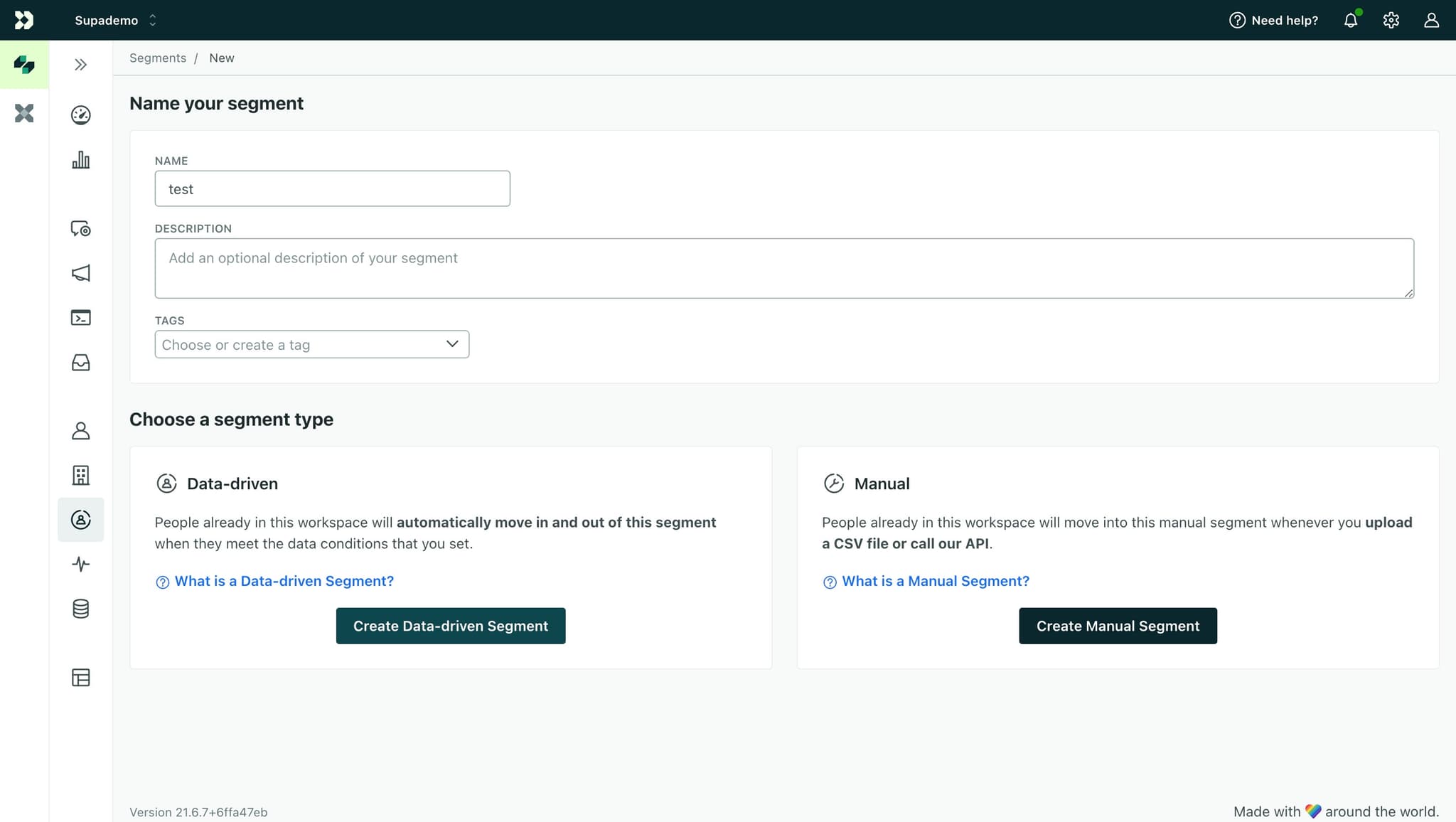The height and width of the screenshot is (822, 1456).
Task: Go to the Segments breadcrumb link
Action: tap(157, 58)
